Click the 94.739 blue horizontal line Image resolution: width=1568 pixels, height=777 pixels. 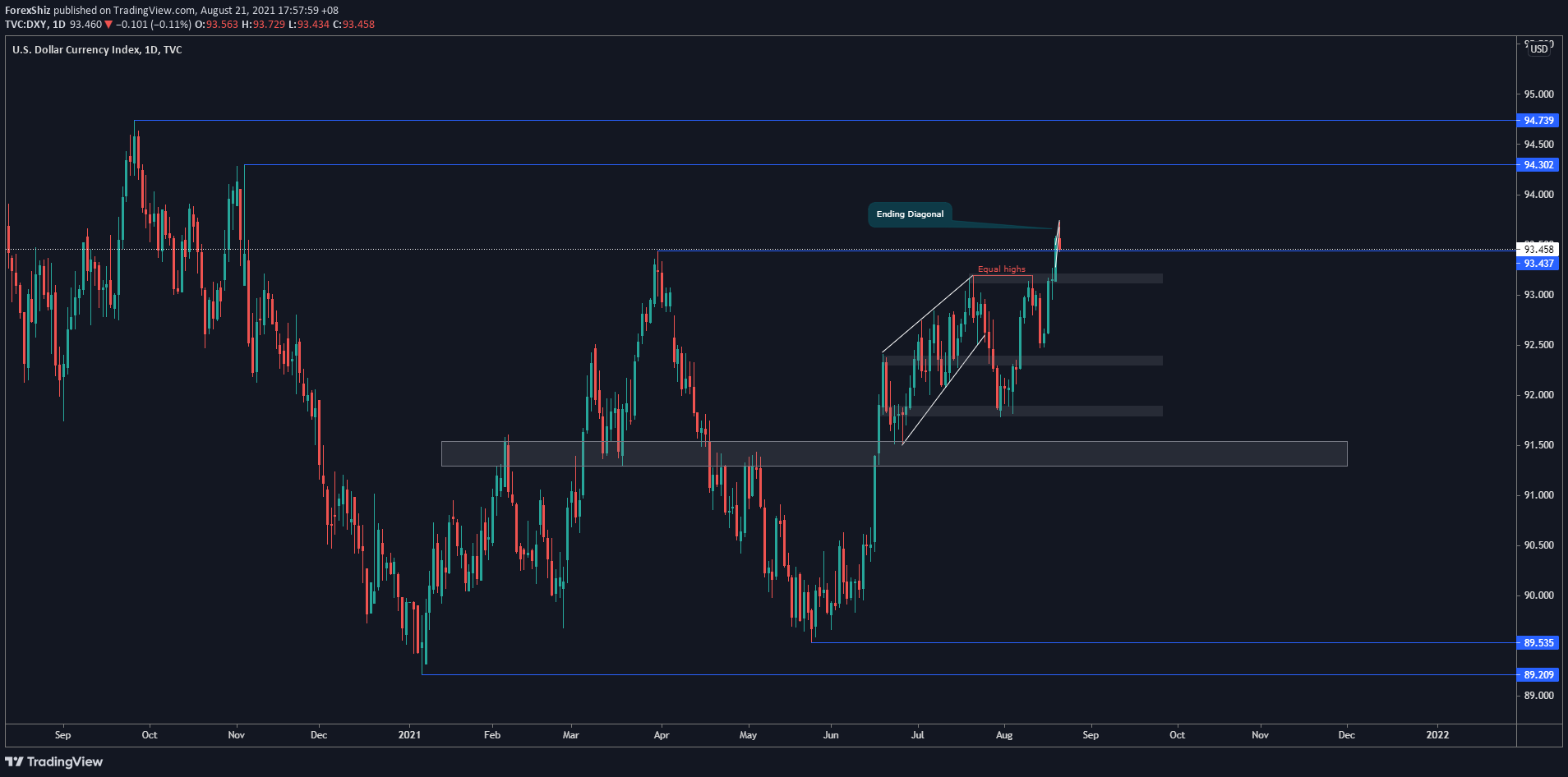point(824,121)
